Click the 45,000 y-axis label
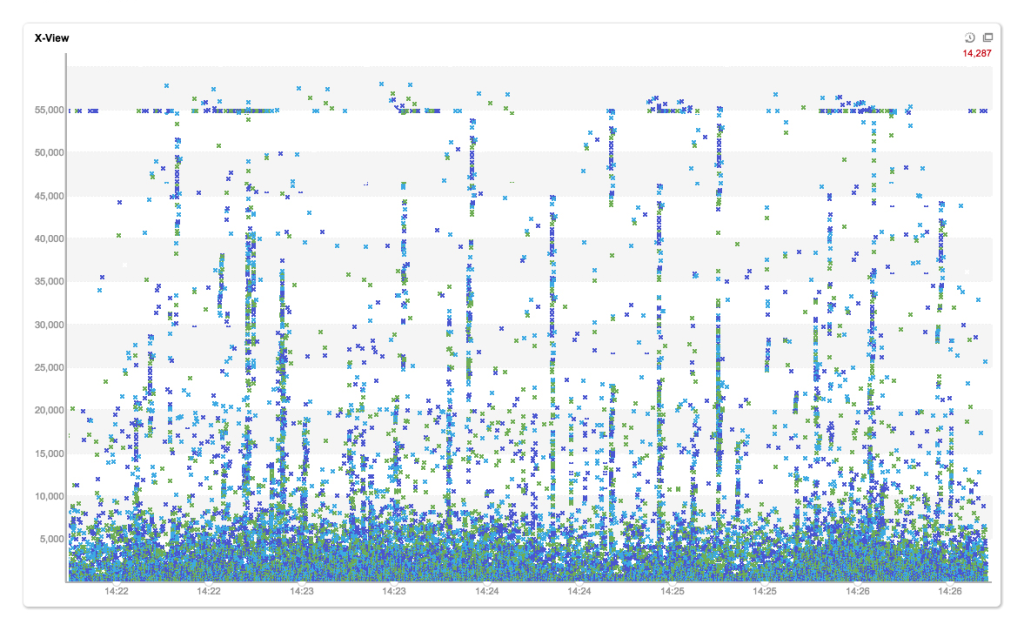Screen dimensions: 1024x631 click(44, 196)
